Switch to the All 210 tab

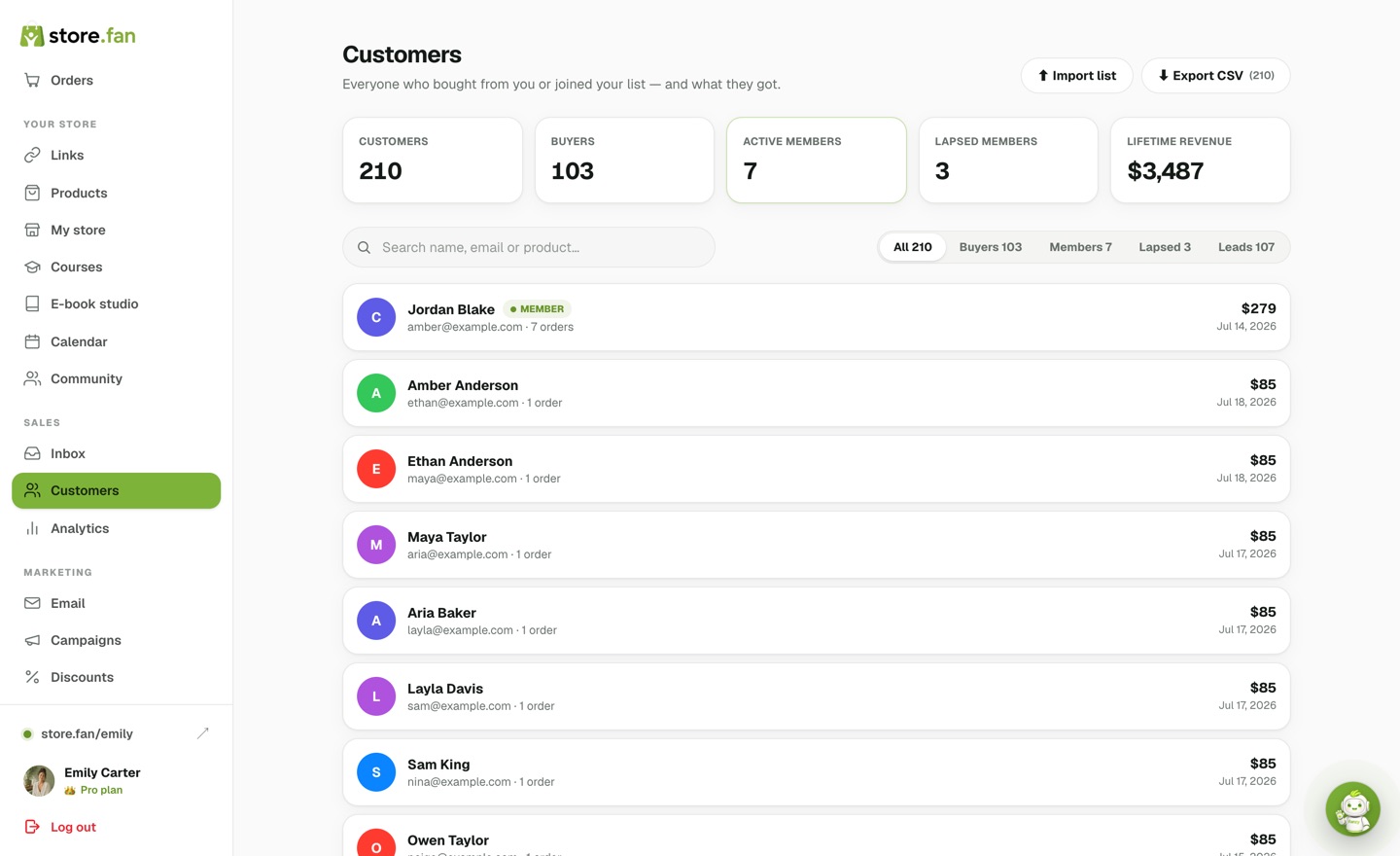[x=913, y=247]
